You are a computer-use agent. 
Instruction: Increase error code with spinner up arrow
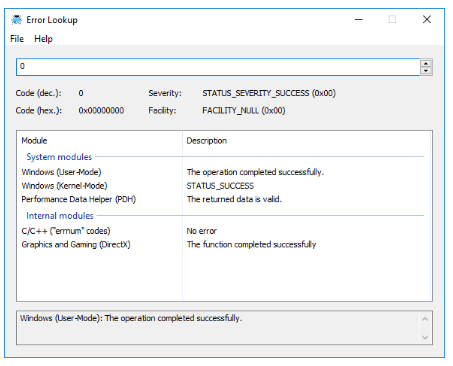(x=426, y=63)
